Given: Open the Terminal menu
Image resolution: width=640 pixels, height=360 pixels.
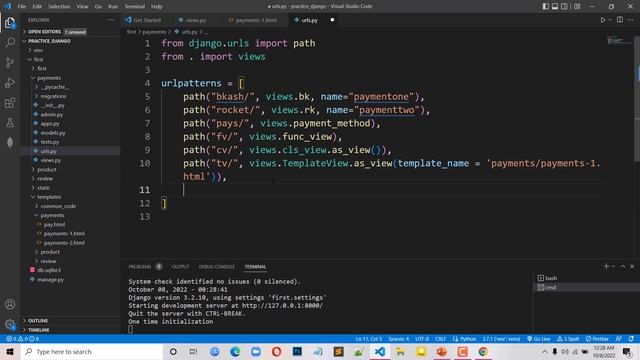Looking at the screenshot, I should pyautogui.click(x=135, y=6).
